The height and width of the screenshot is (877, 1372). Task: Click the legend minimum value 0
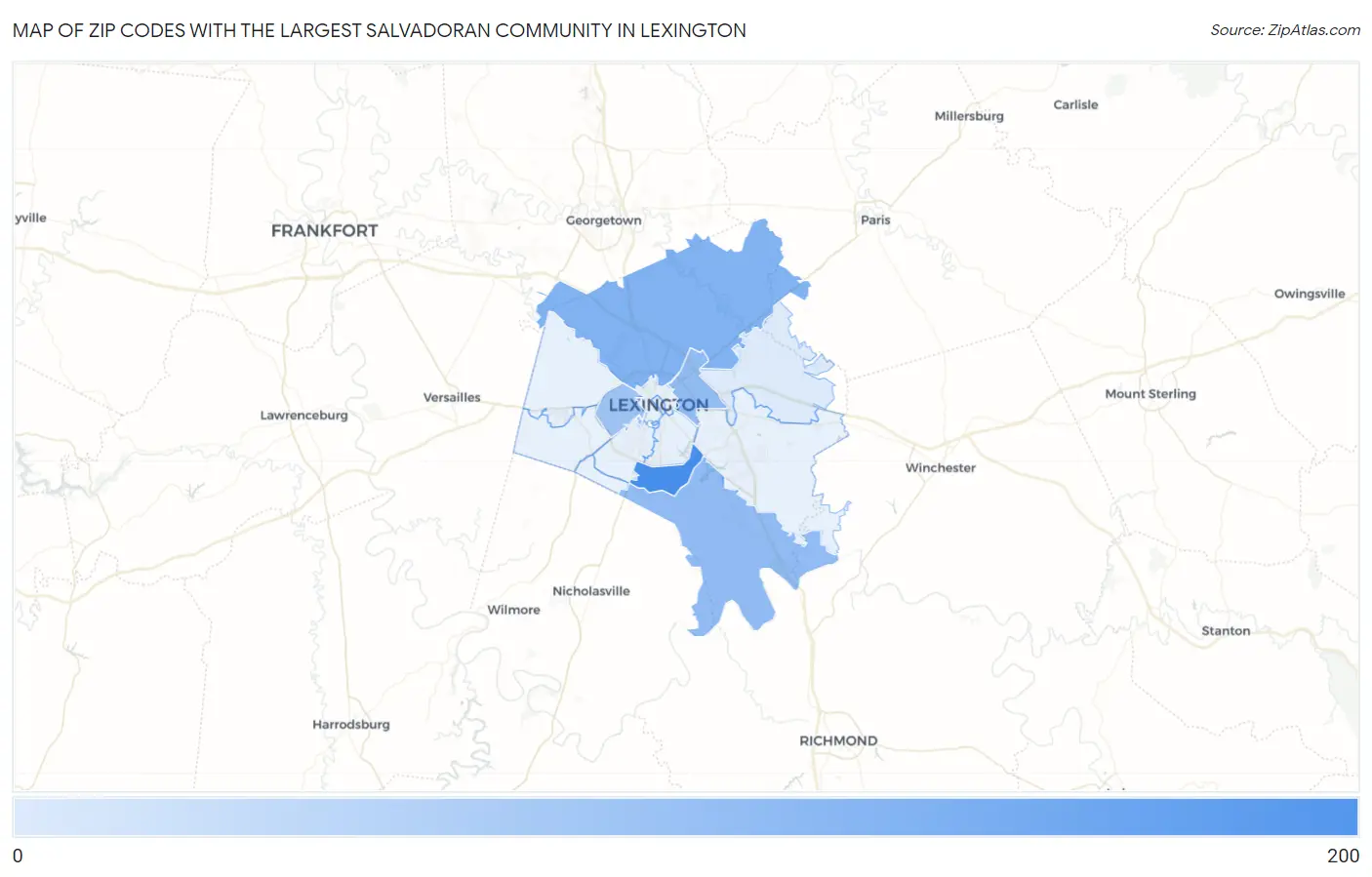pyautogui.click(x=18, y=856)
